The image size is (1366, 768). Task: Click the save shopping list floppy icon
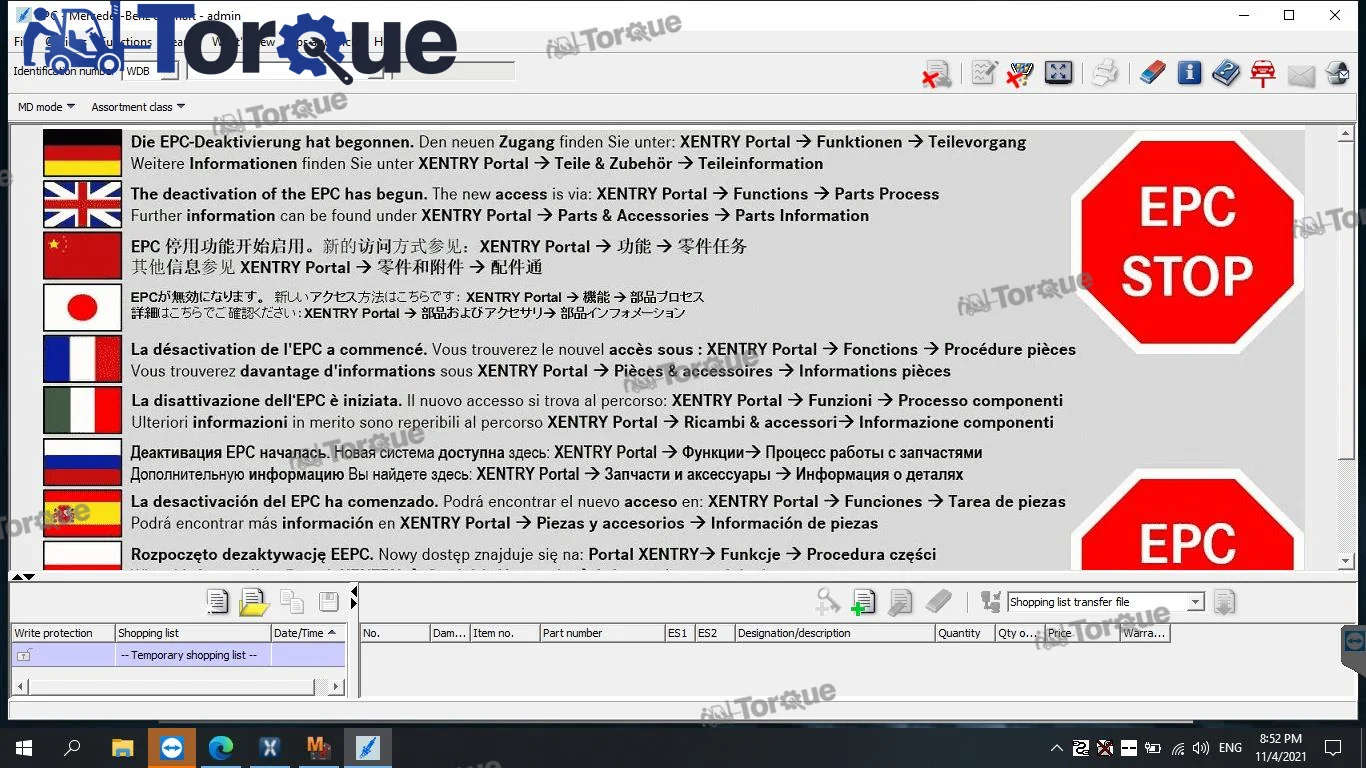click(328, 601)
